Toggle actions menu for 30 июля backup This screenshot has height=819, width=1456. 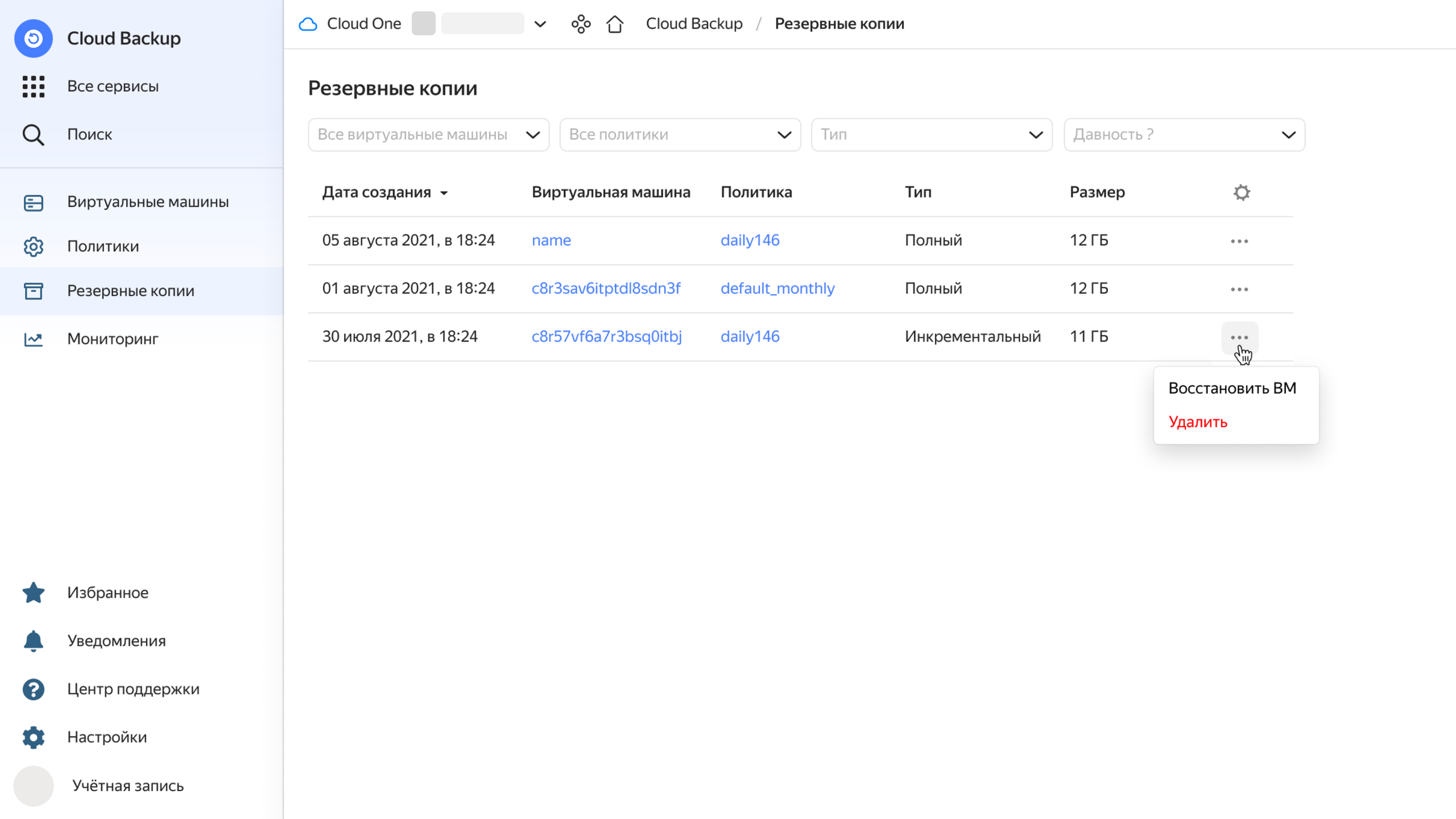tap(1239, 337)
